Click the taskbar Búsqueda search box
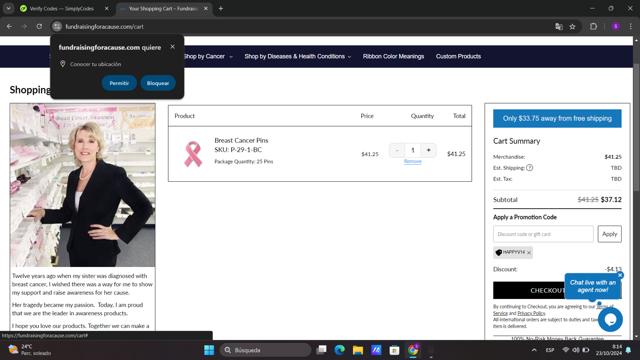The height and width of the screenshot is (360, 640). click(265, 350)
